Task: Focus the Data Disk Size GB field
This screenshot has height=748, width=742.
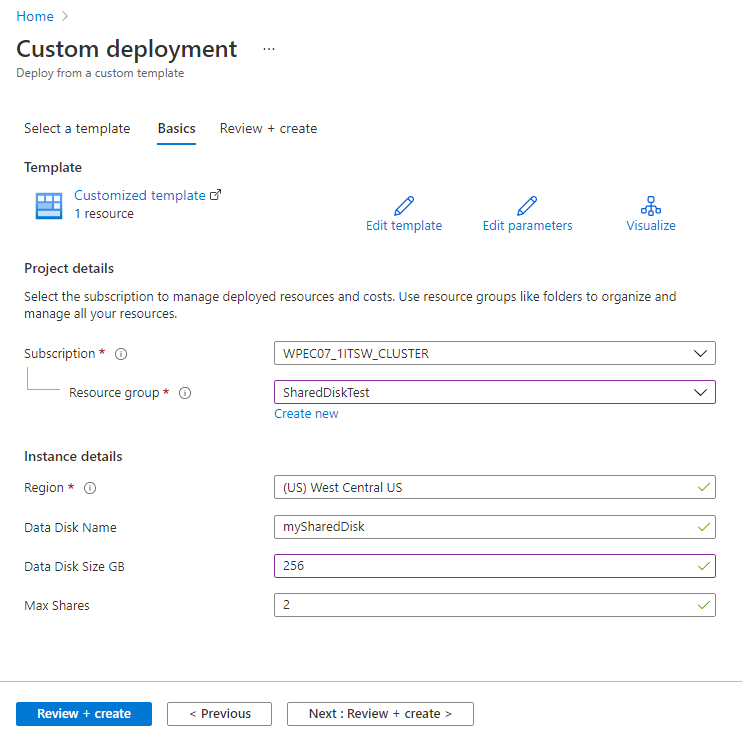Action: click(x=495, y=566)
